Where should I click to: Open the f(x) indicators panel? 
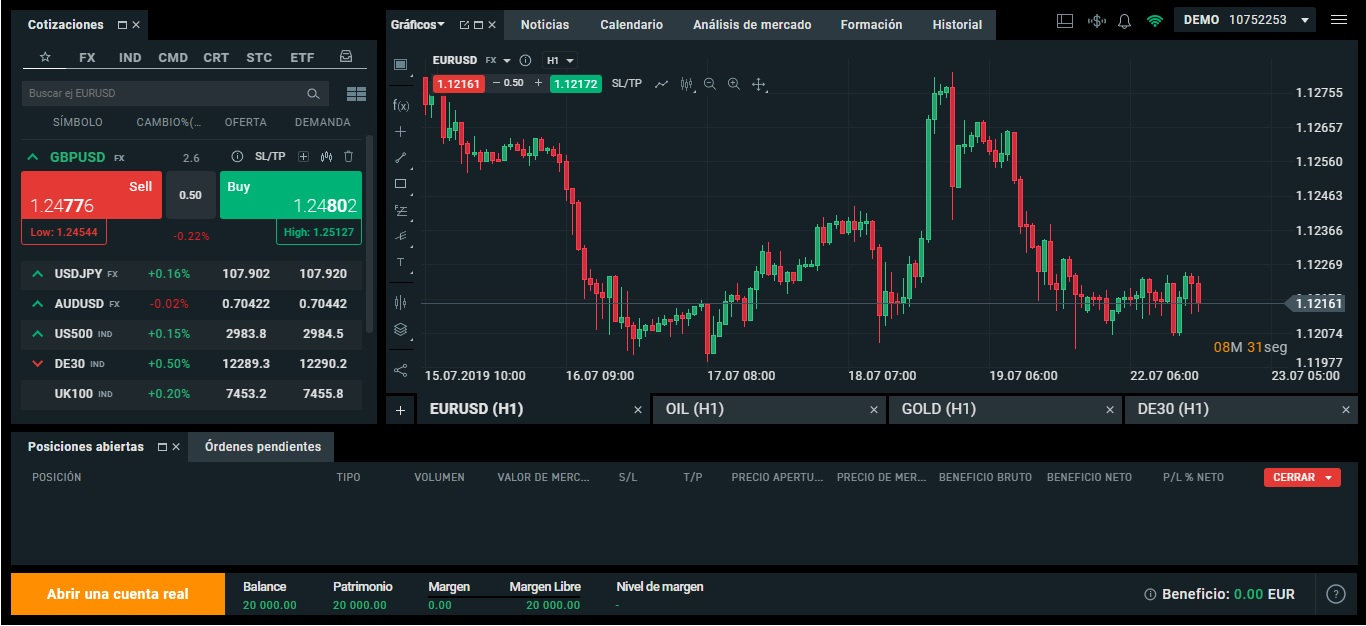[x=400, y=104]
